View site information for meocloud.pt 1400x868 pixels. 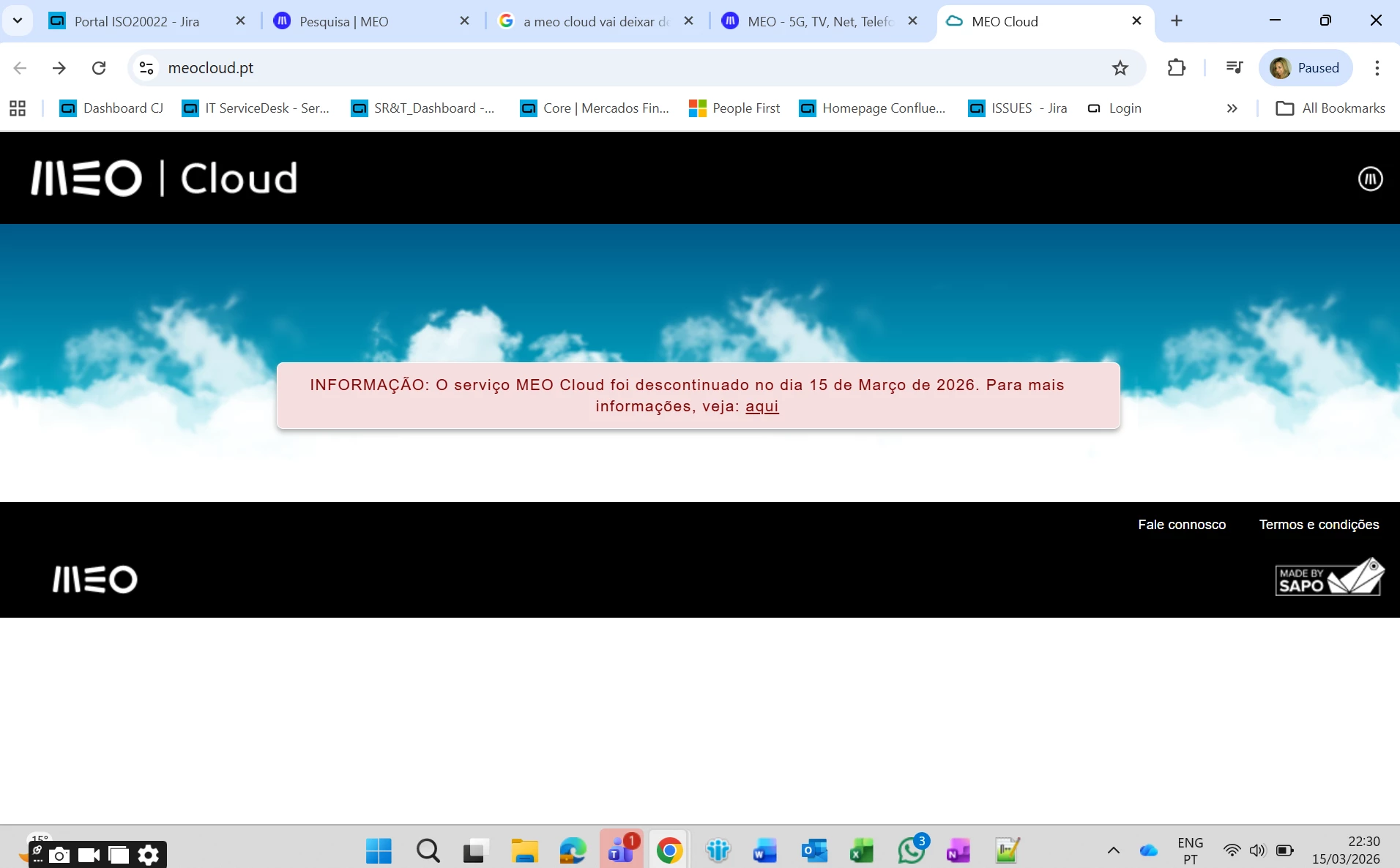[x=146, y=68]
